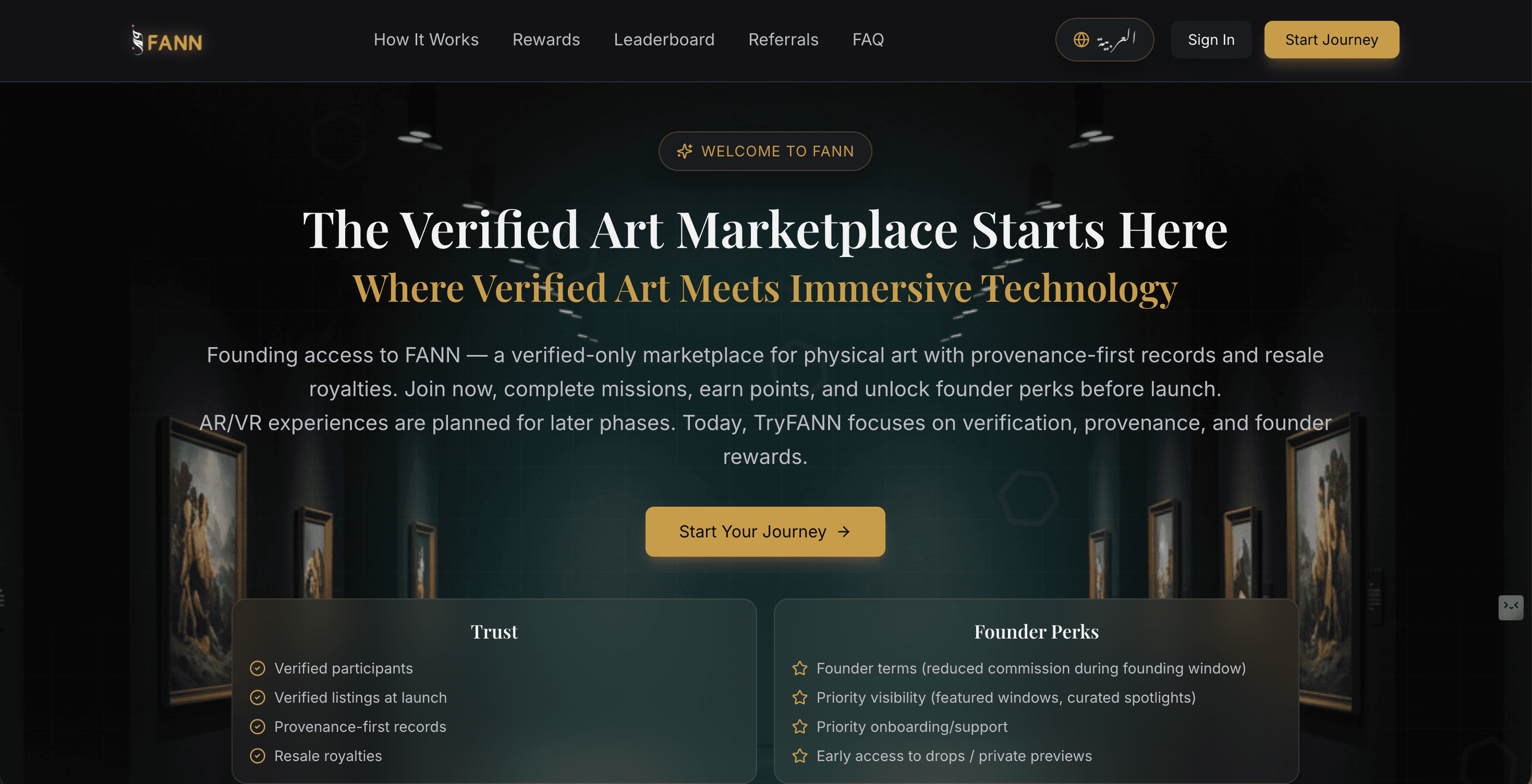
Task: Click star icon beside Early access to drops
Action: [x=800, y=756]
